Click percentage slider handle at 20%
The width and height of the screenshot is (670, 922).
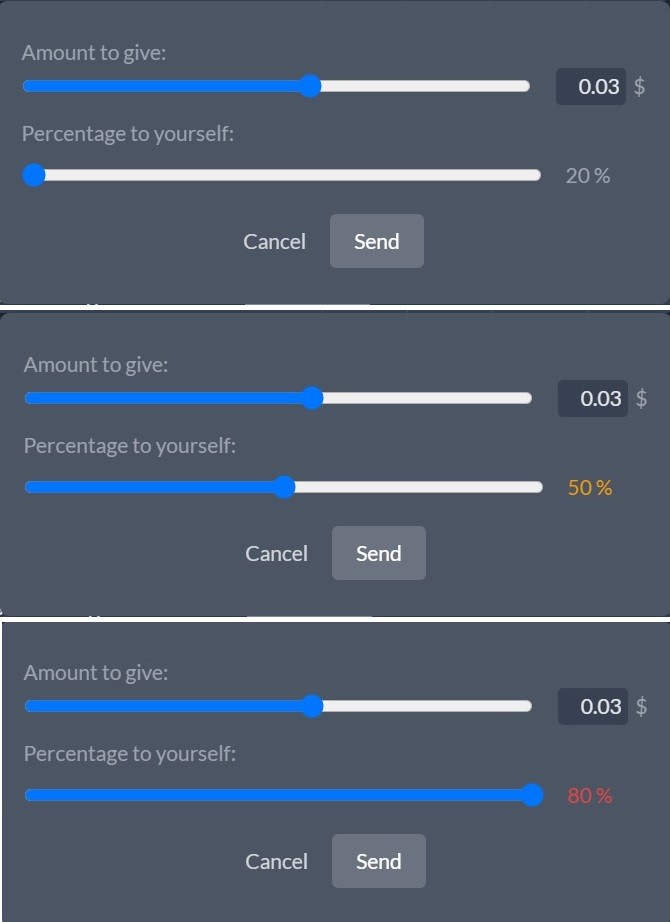pos(34,175)
